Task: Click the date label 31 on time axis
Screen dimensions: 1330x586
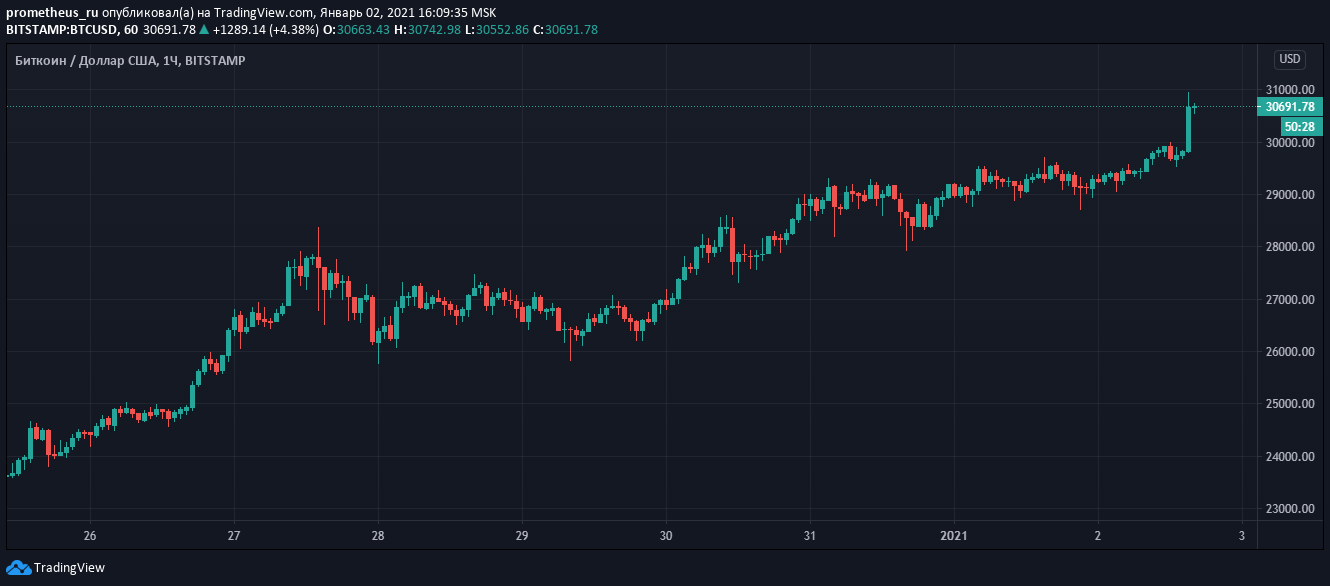Action: tap(810, 535)
